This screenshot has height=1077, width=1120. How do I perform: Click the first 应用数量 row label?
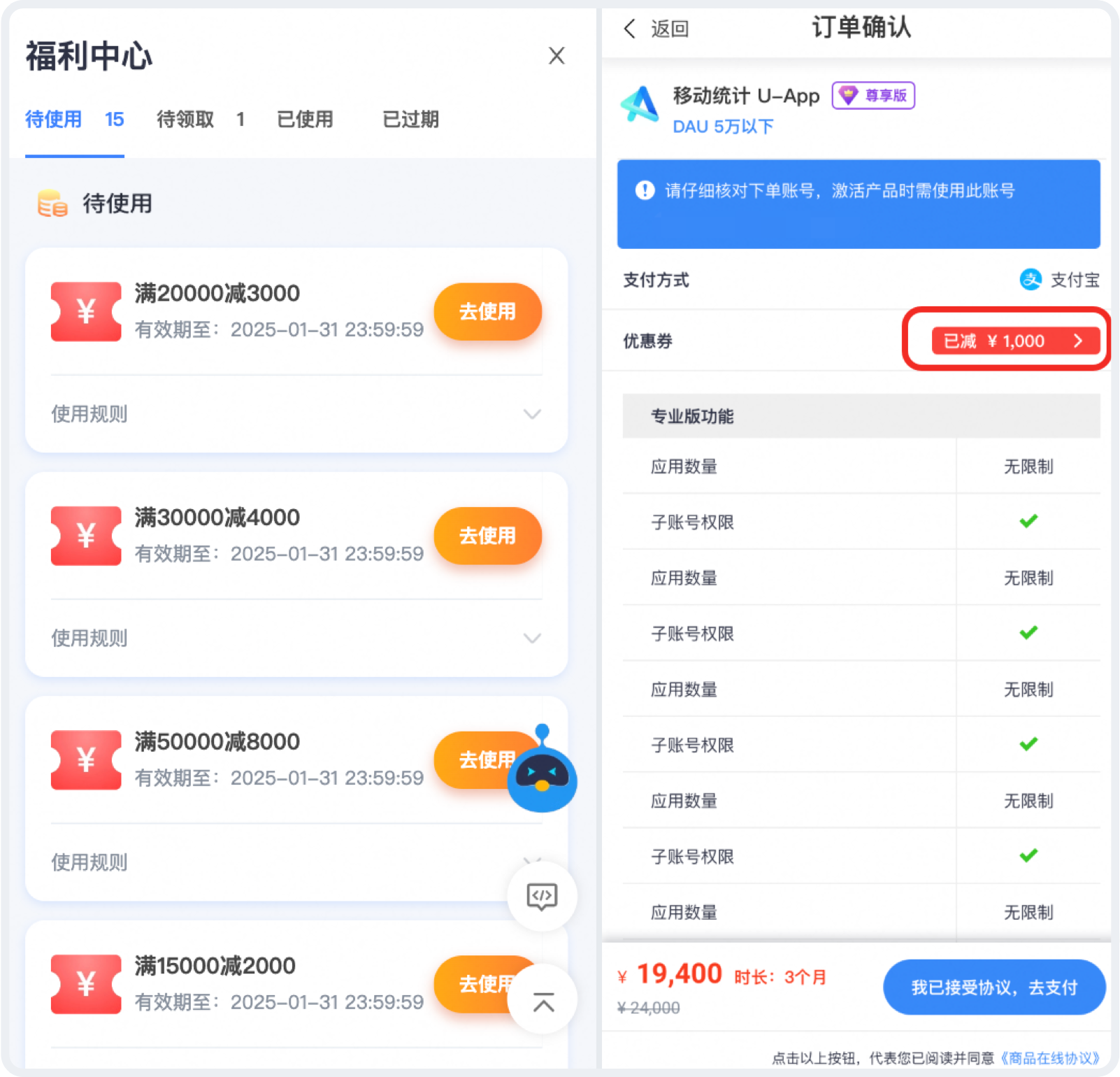[684, 466]
